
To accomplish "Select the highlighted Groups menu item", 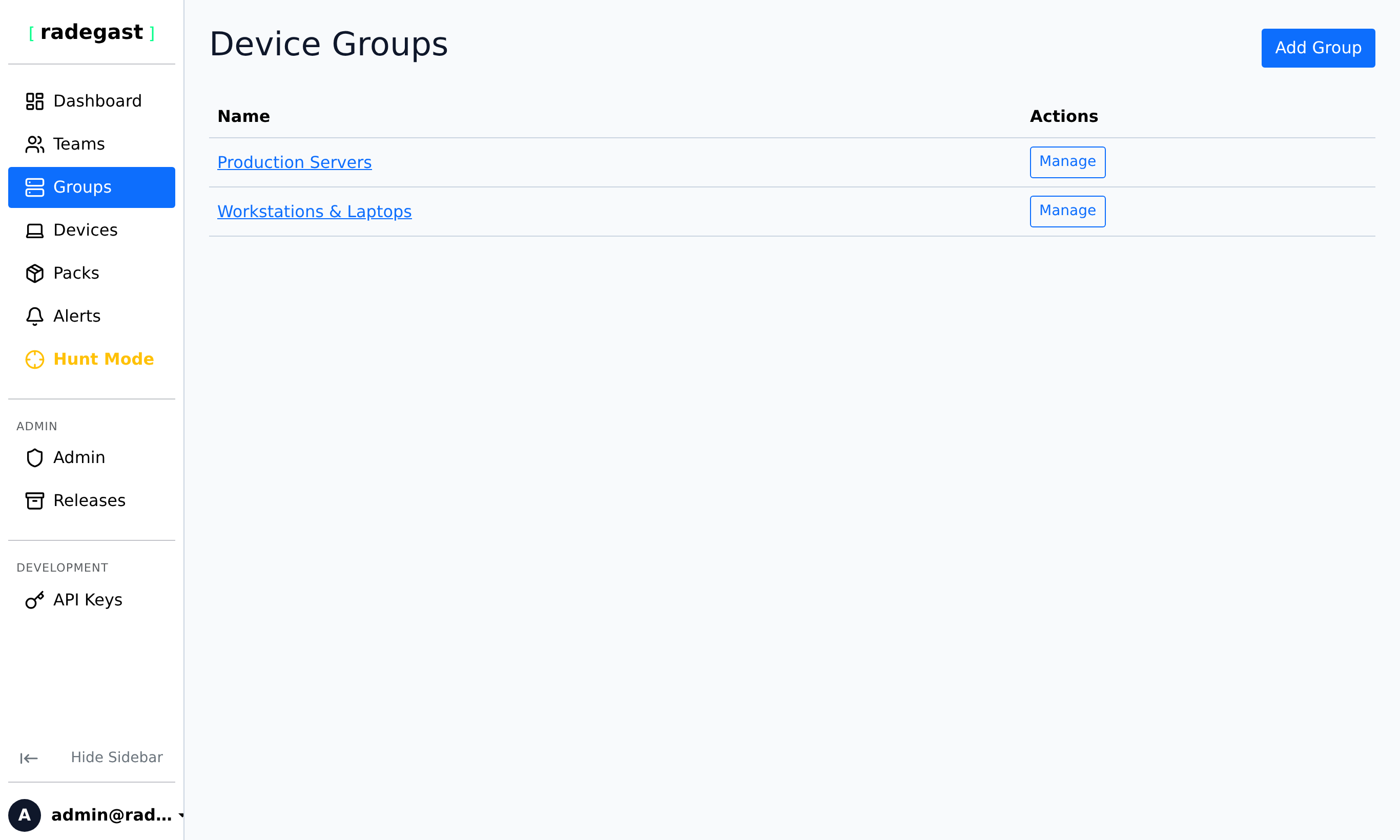I will 92,187.
